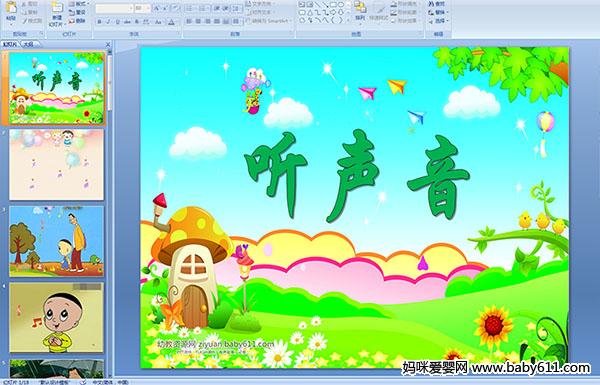Close the slides thumbnail pane
Screen dimensions: 600x385
(108, 44)
